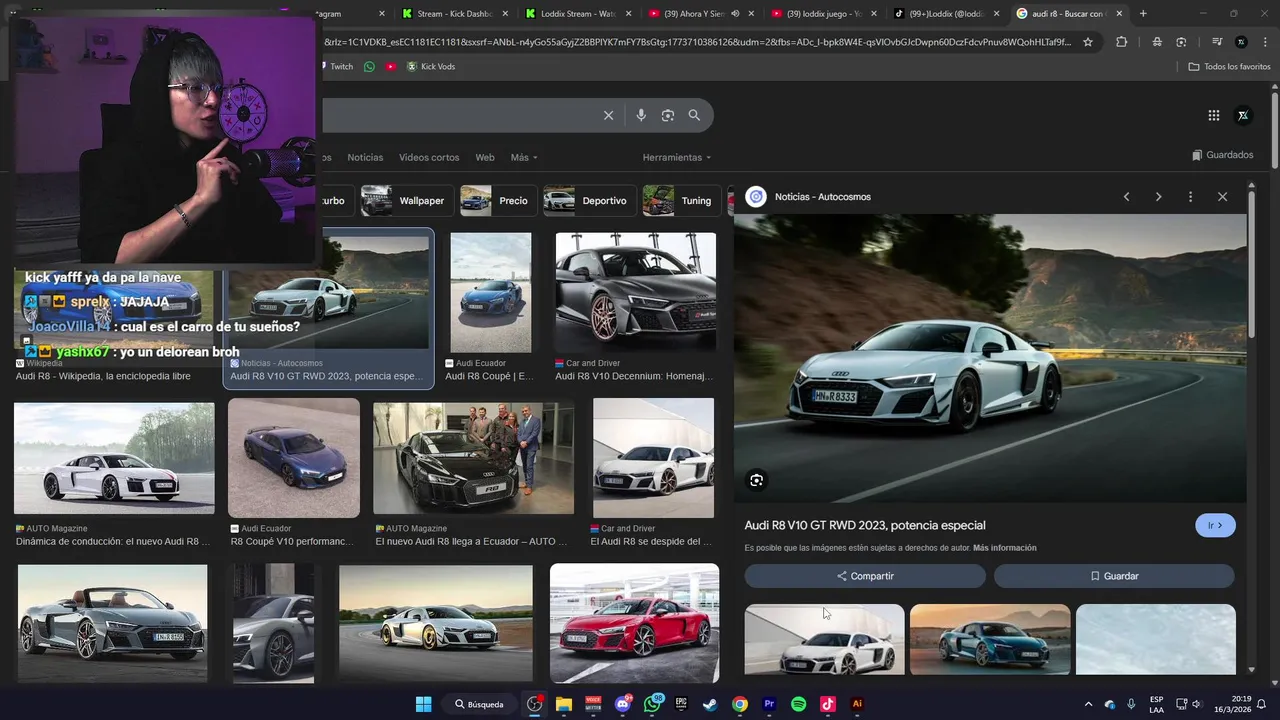Screen dimensions: 1280x720
Task: Show next image in preview panel
Action: point(1158,197)
